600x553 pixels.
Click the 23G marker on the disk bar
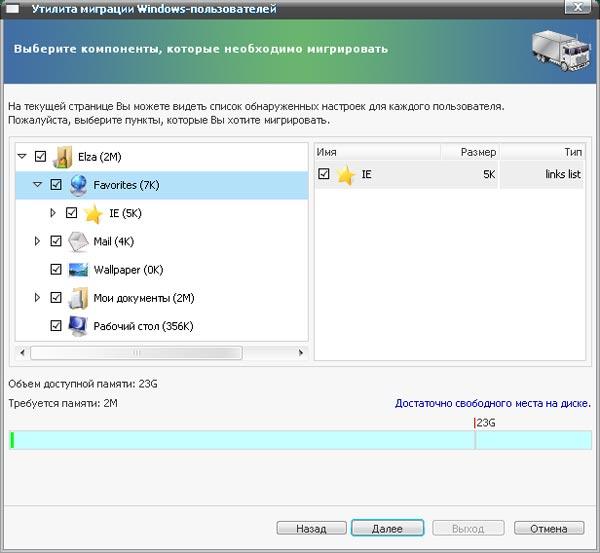(x=485, y=423)
